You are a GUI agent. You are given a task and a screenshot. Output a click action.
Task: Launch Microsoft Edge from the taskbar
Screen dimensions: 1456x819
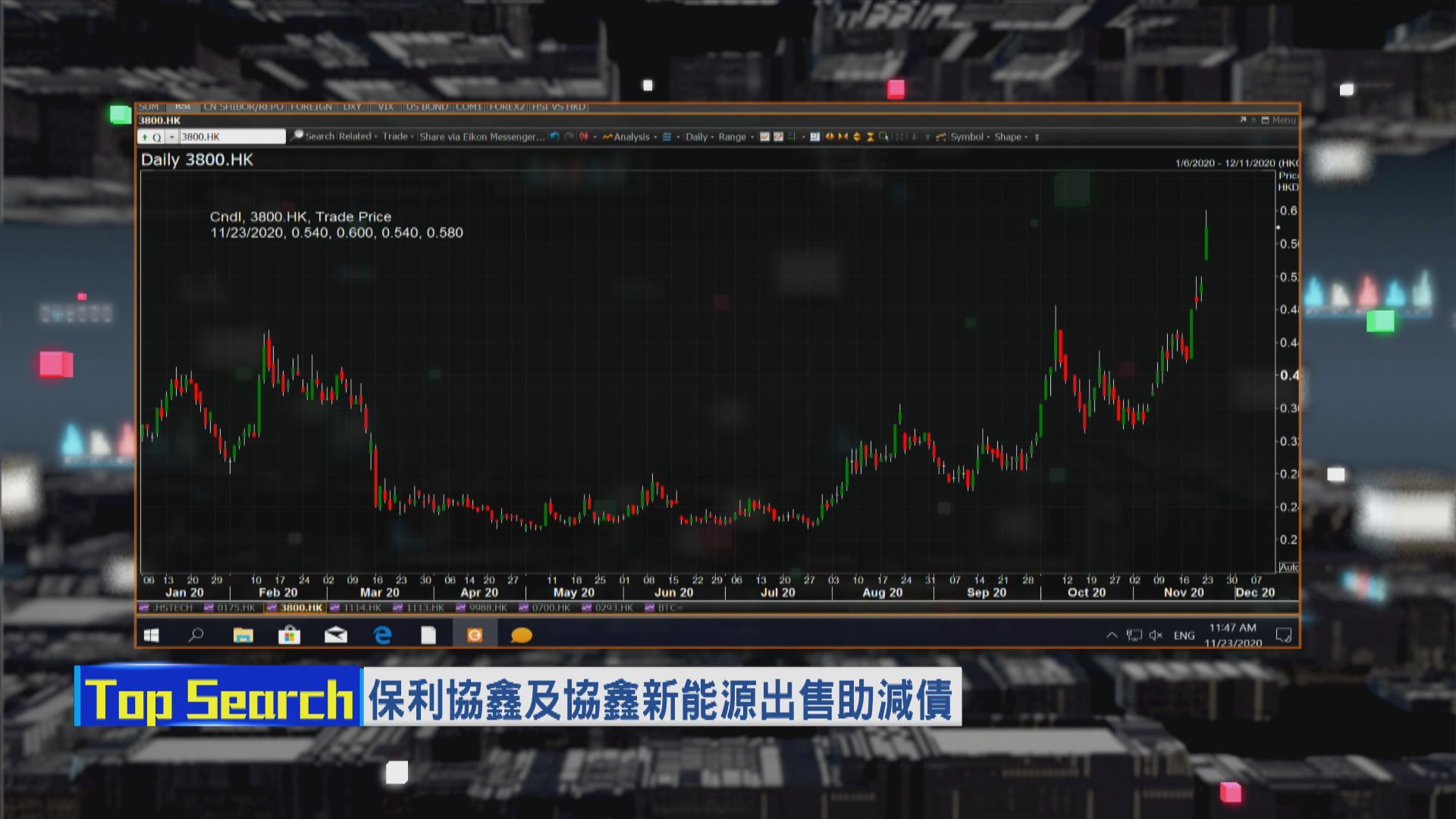point(381,635)
